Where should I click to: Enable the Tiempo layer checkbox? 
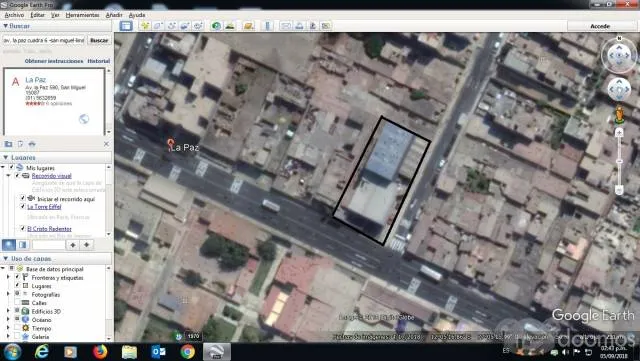(17, 328)
